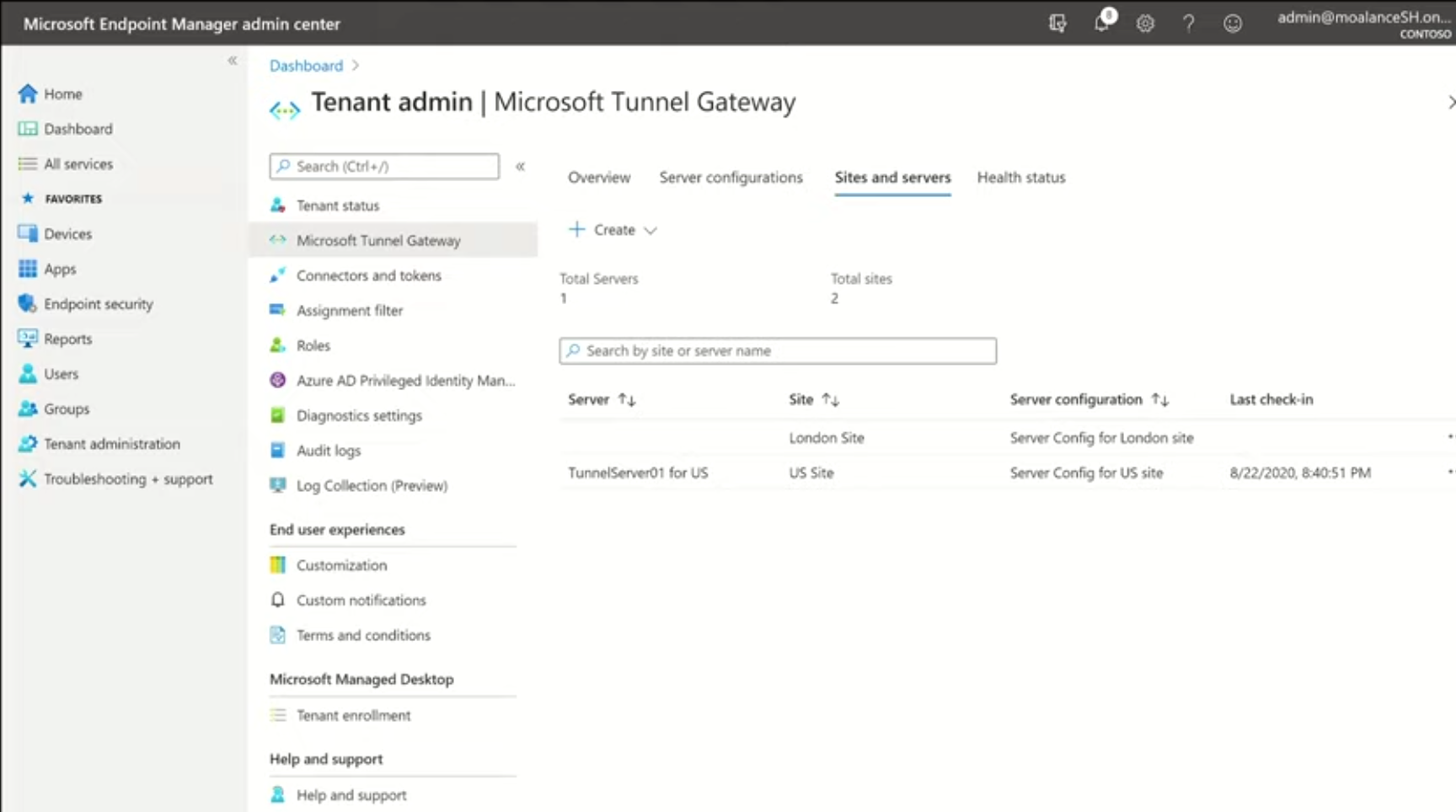
Task: Collapse the main left navigation pane
Action: pyautogui.click(x=233, y=61)
